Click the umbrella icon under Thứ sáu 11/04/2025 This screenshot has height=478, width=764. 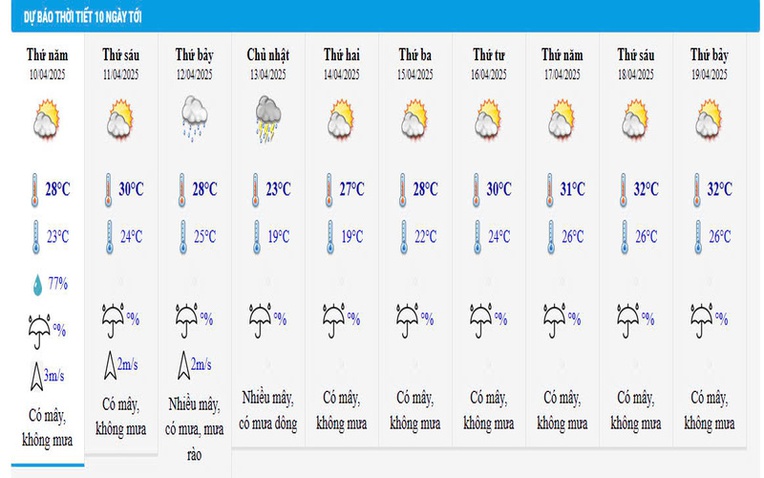(113, 321)
